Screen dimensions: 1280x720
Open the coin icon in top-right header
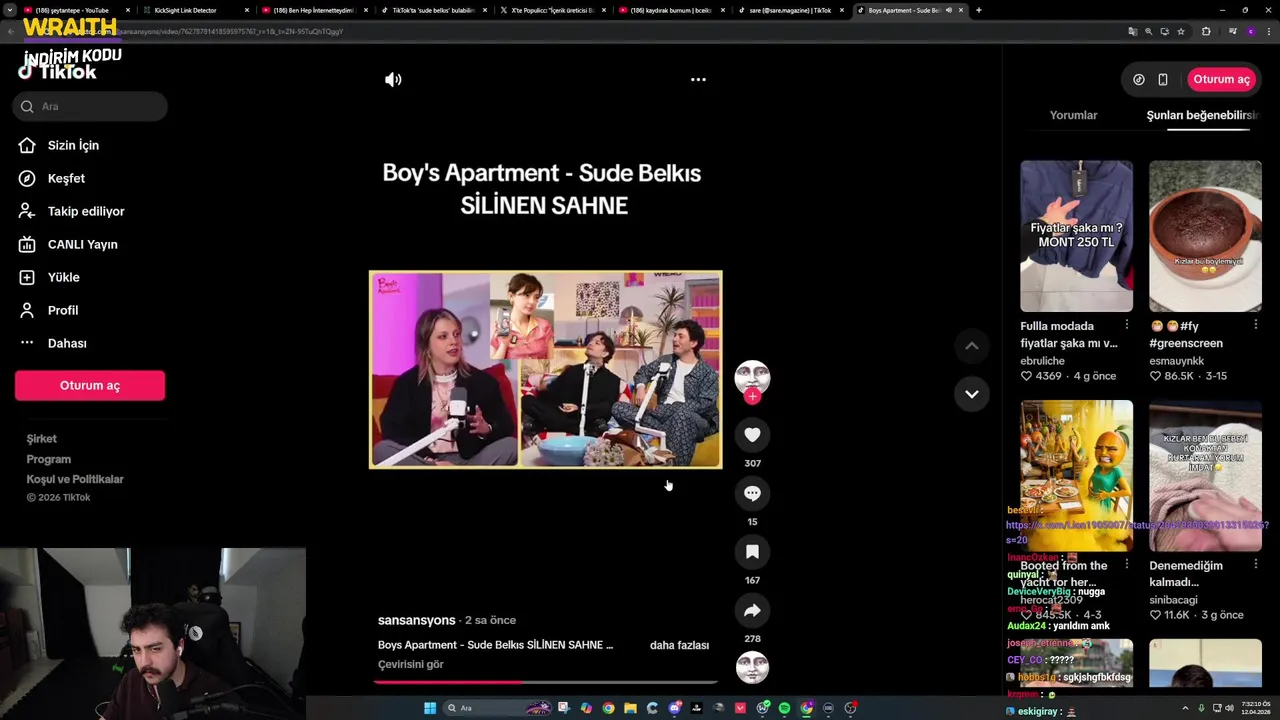coord(1139,79)
